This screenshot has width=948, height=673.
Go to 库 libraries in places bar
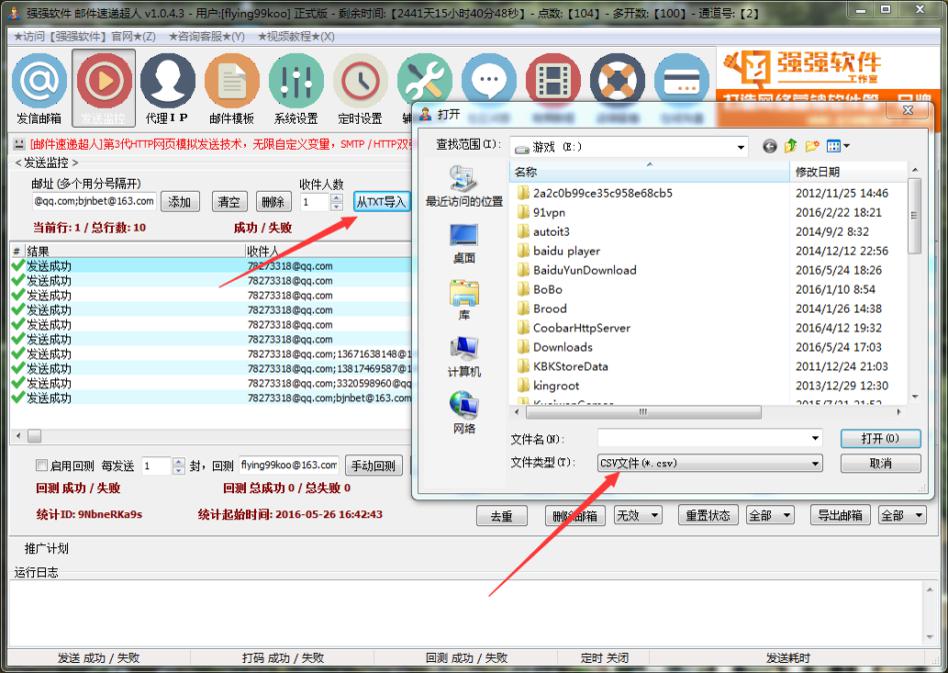tap(464, 300)
